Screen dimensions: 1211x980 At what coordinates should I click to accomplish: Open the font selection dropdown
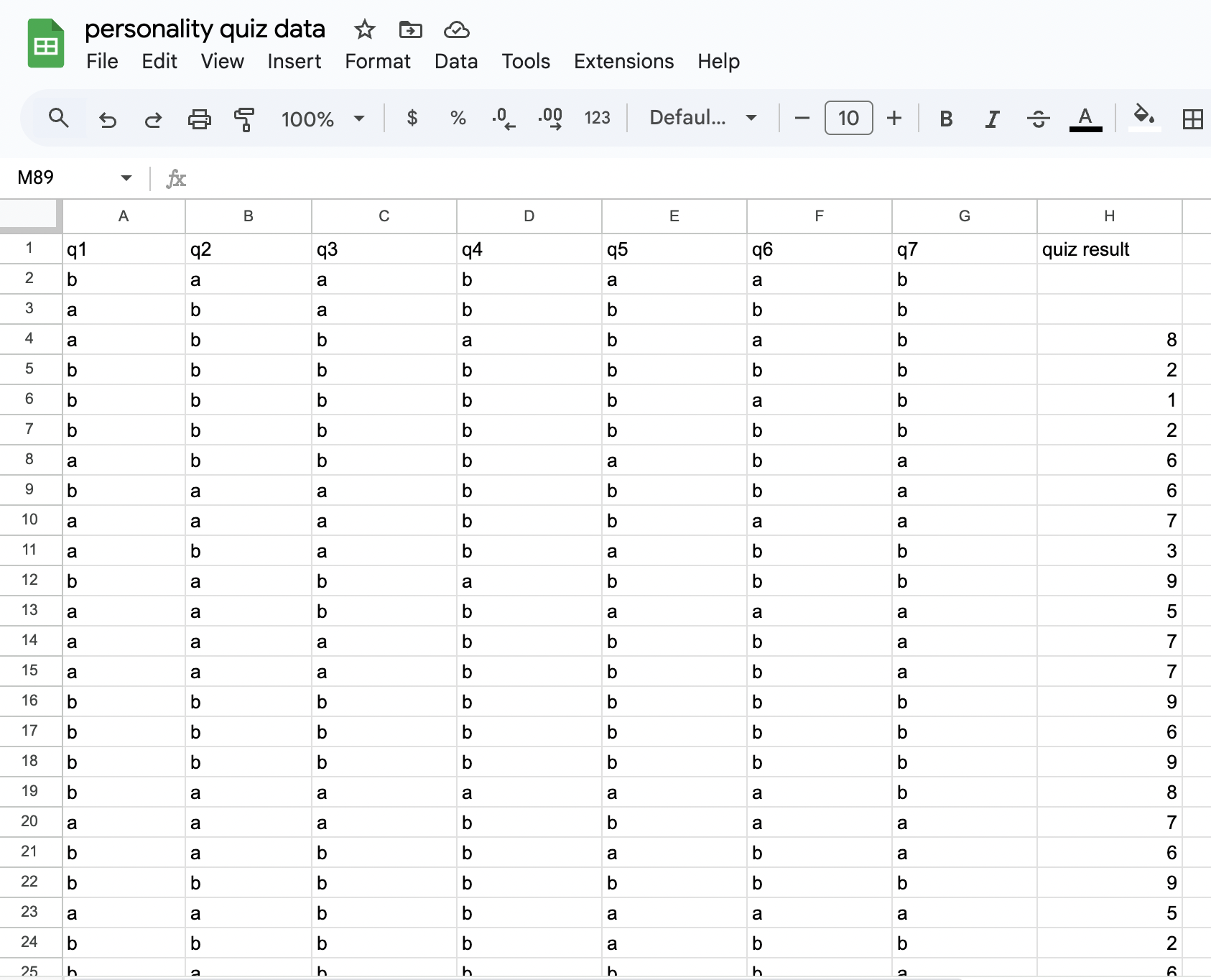(702, 118)
